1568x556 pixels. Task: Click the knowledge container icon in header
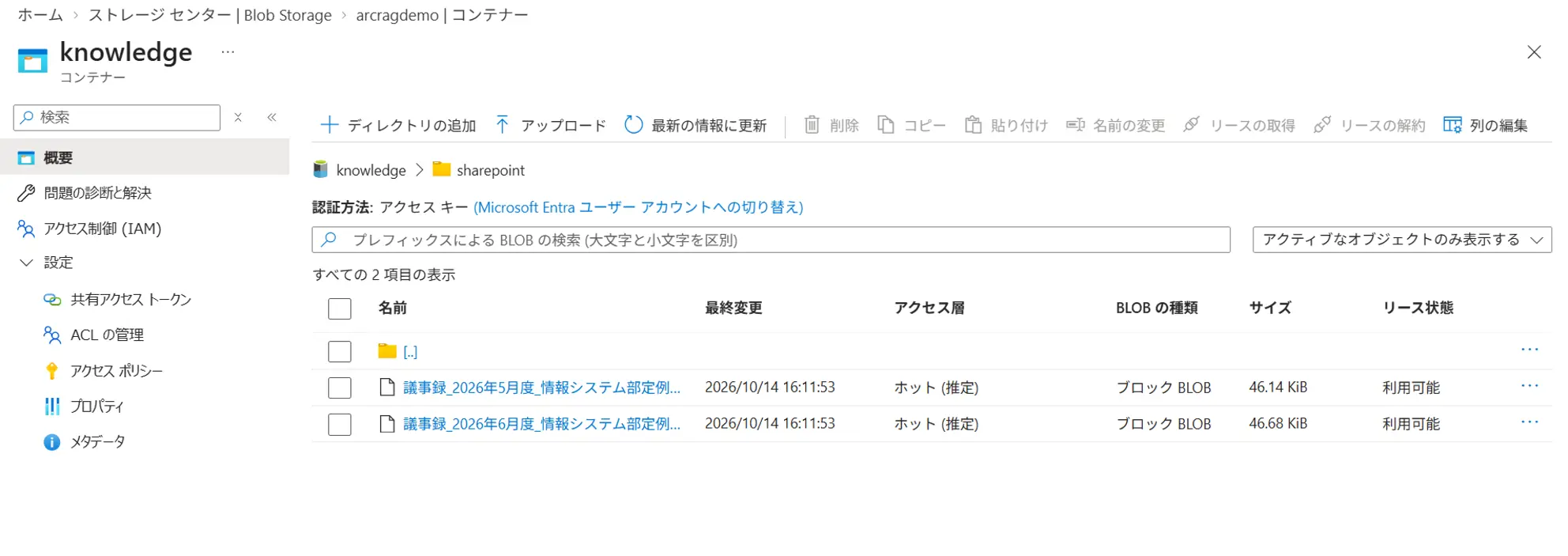tap(32, 61)
